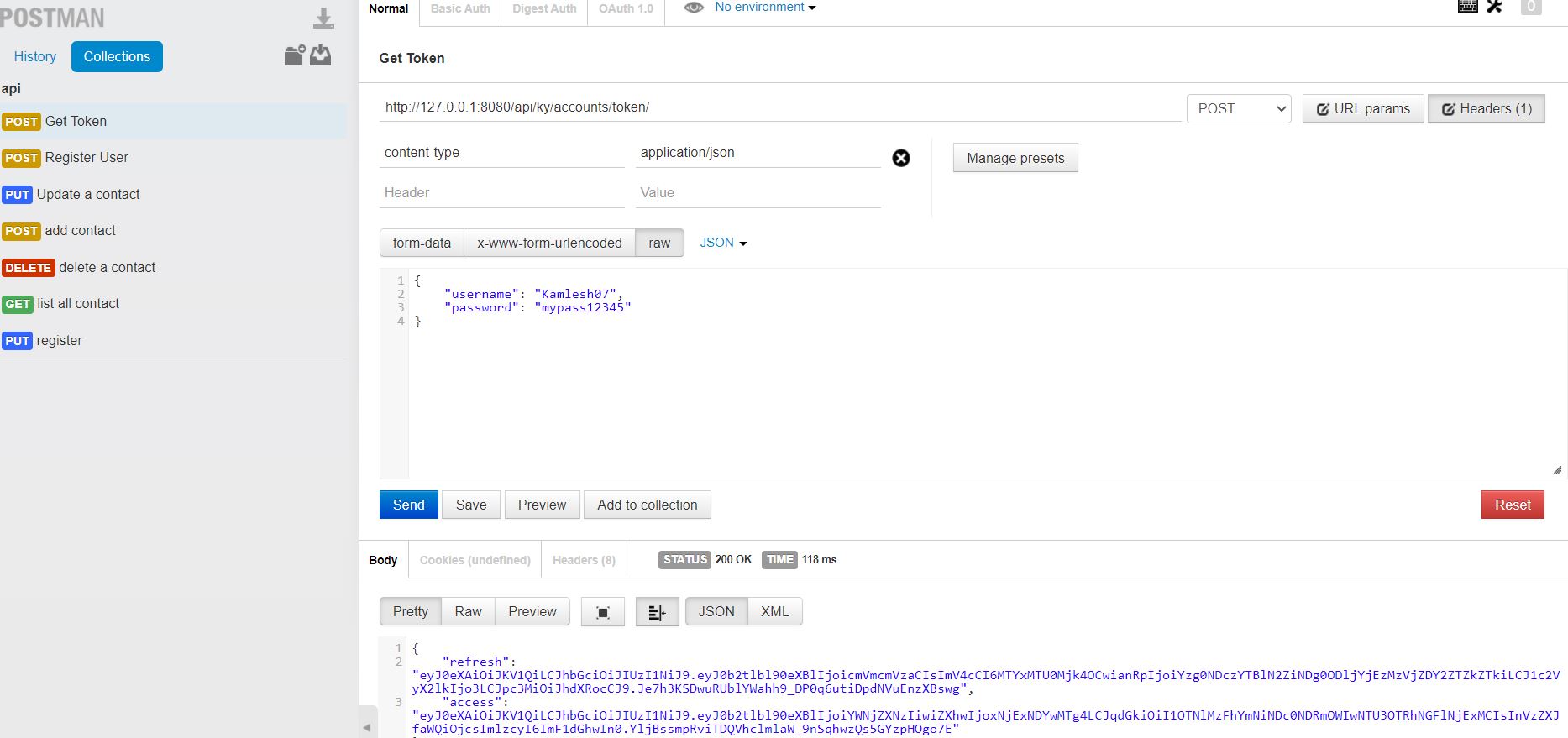Choose x-www-form-urlencoded body type
This screenshot has width=1568, height=738.
(549, 243)
